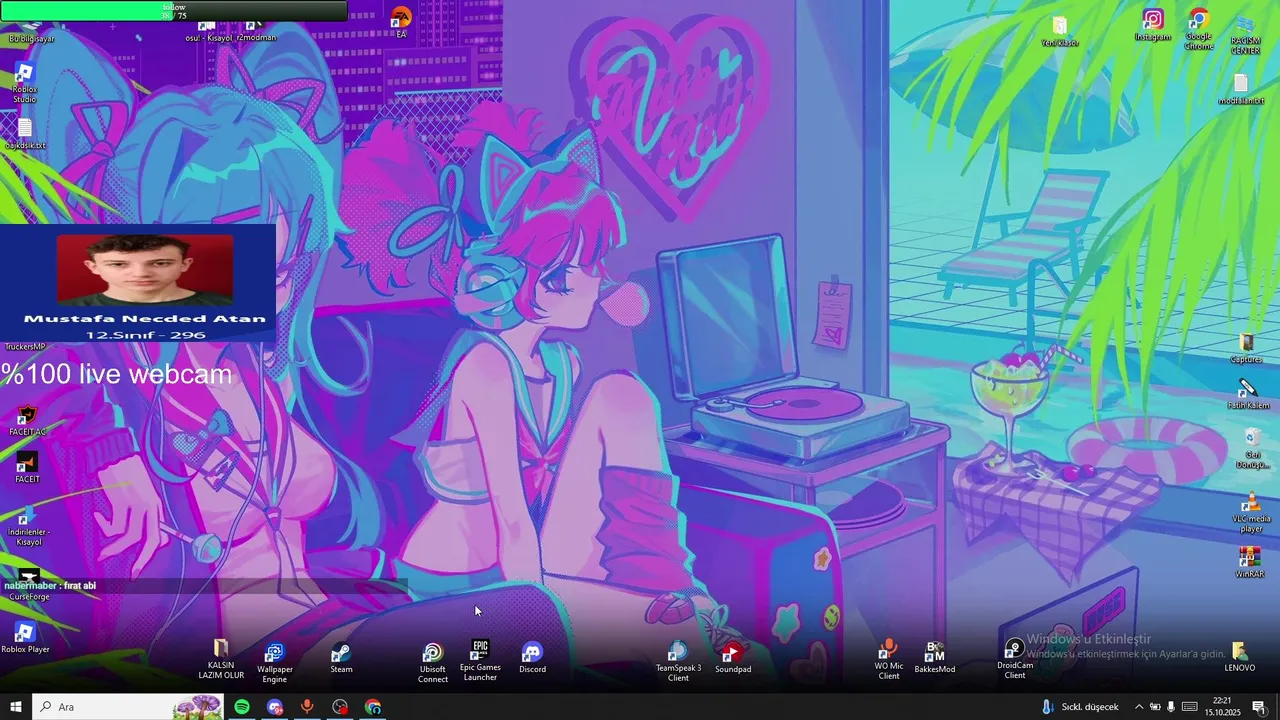Open the touch keyboard tray icon
The image size is (1280, 720).
[x=1190, y=707]
